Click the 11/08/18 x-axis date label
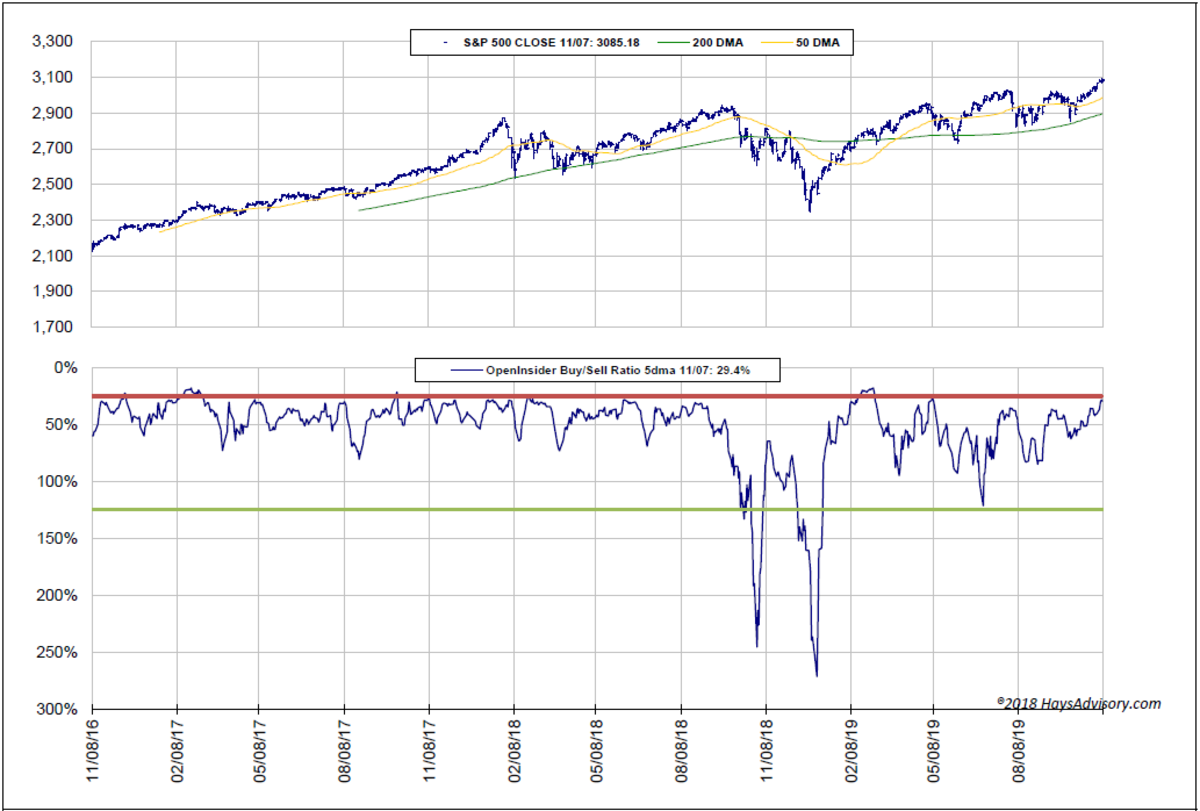This screenshot has width=1200, height=811. [x=767, y=749]
